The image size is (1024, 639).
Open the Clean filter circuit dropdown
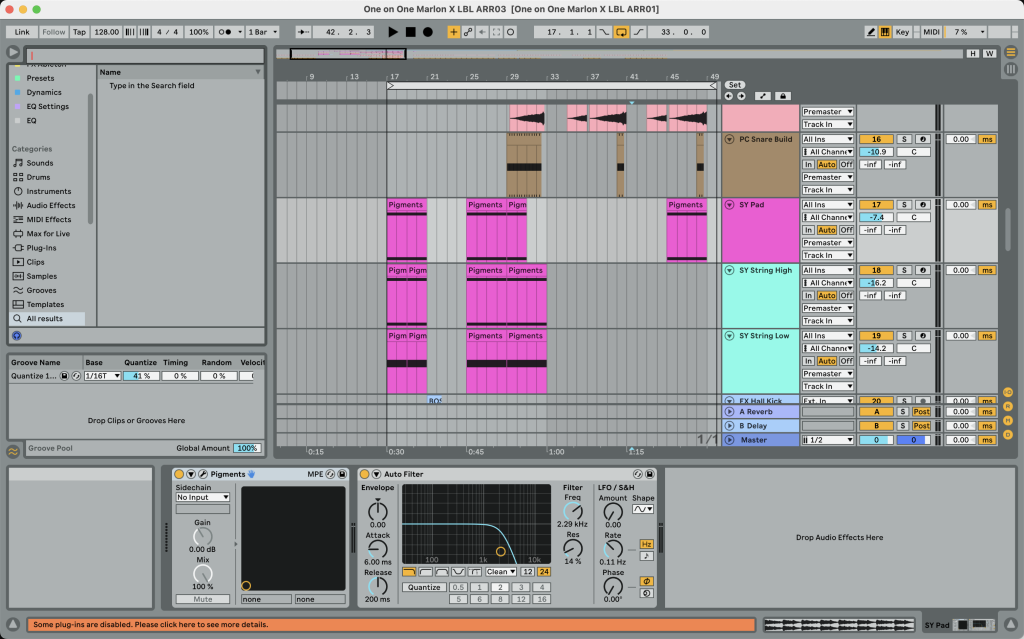(x=499, y=572)
